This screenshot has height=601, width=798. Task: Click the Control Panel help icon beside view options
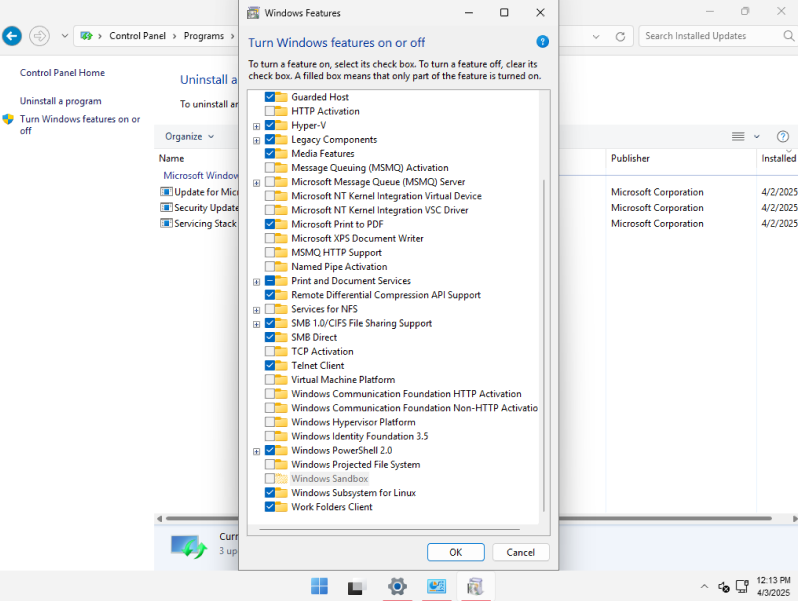coord(783,136)
